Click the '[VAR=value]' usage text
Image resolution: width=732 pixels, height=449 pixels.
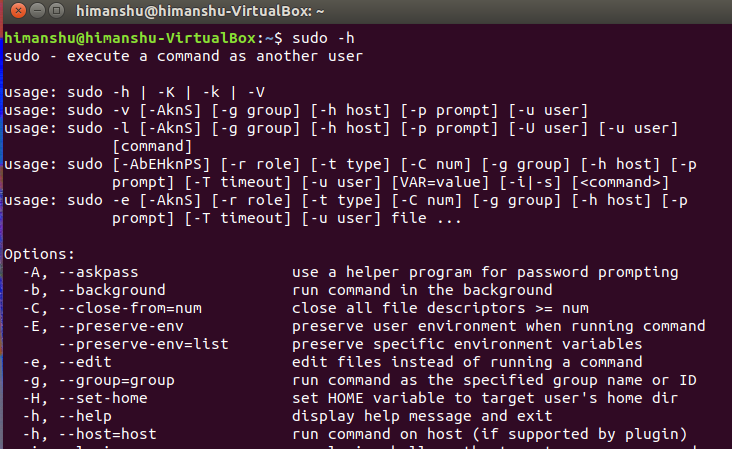[428, 182]
